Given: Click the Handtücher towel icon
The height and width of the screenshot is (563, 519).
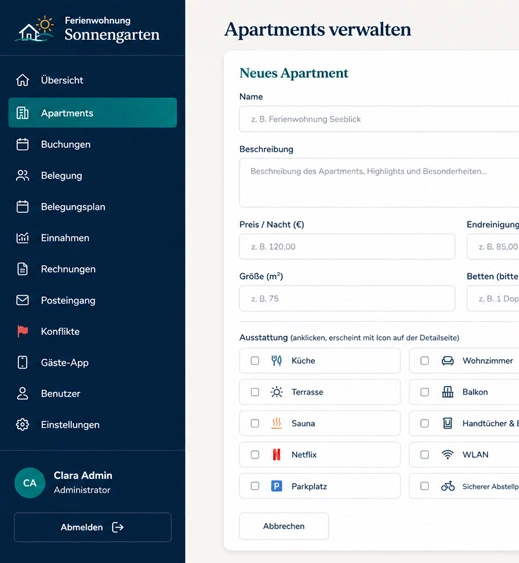Looking at the screenshot, I should pos(448,423).
